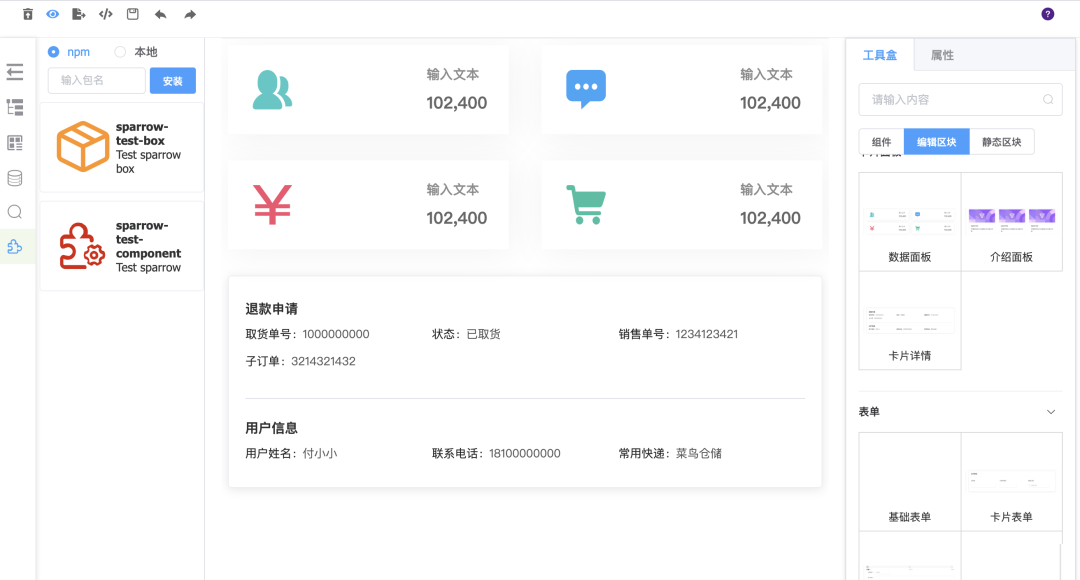Click the 安装 install button

pos(173,81)
